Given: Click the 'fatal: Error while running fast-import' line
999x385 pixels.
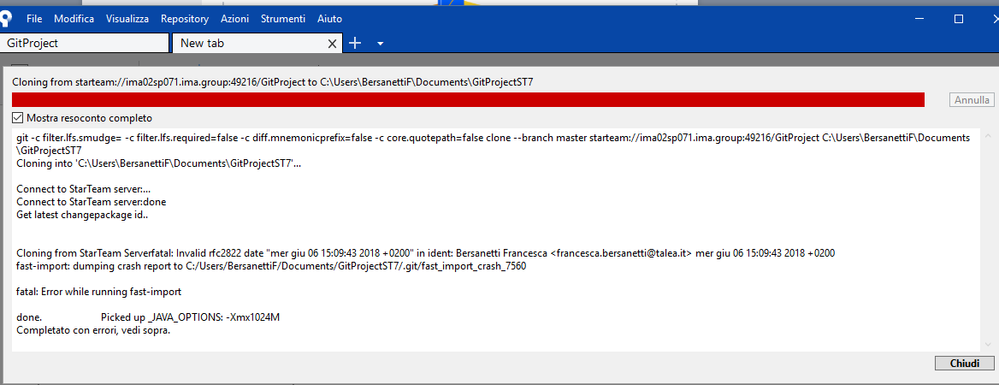Looking at the screenshot, I should pos(99,292).
